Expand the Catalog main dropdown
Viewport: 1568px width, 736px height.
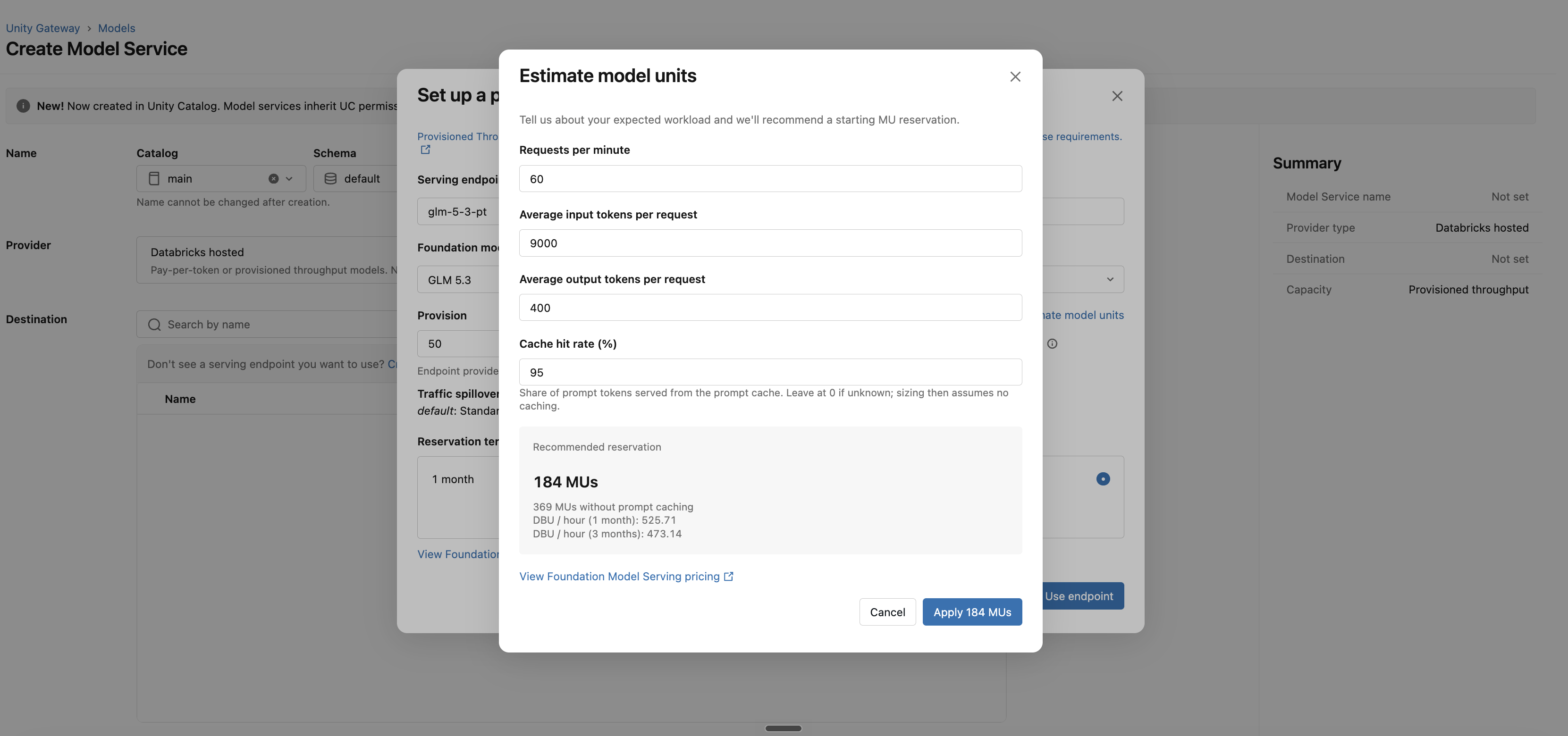point(289,179)
